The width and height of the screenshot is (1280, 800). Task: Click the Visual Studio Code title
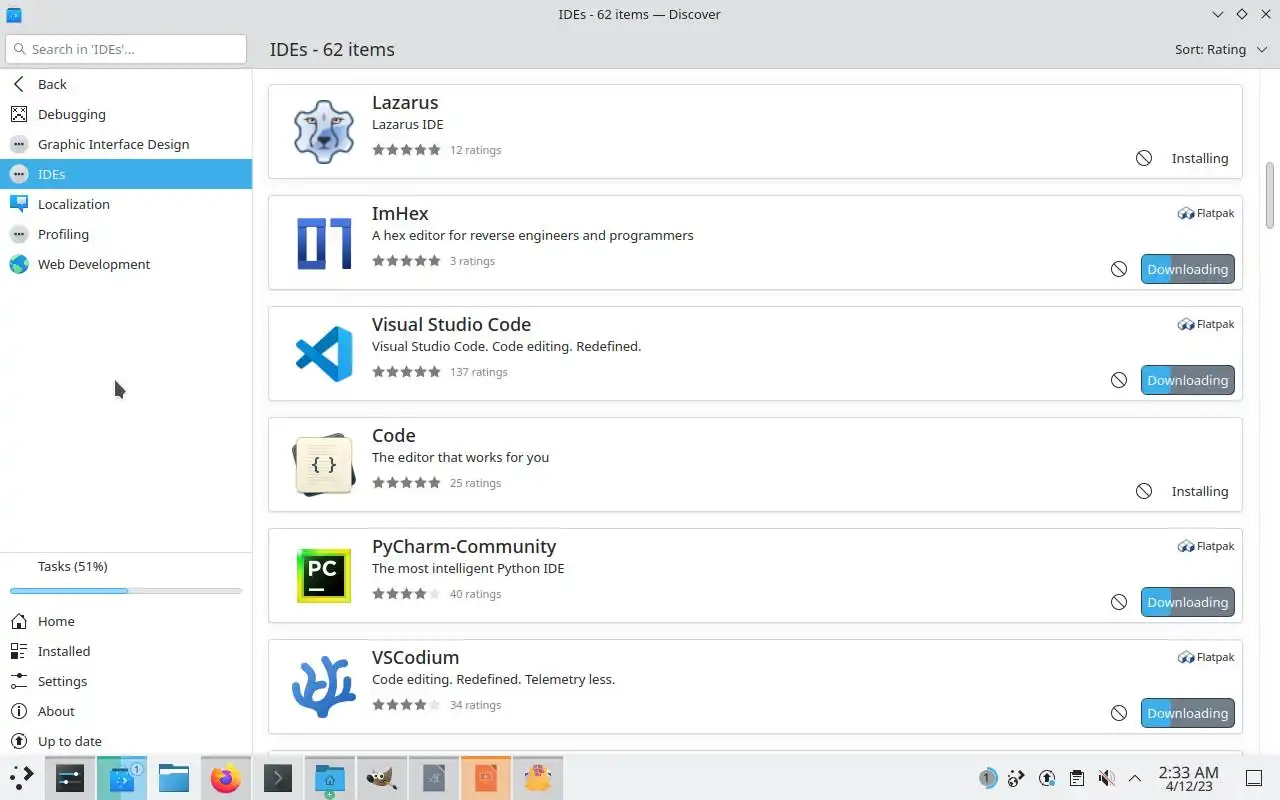tap(451, 324)
